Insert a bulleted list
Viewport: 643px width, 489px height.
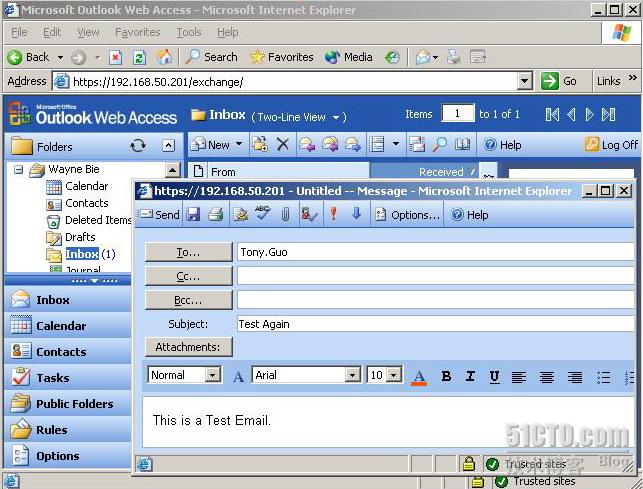pos(603,377)
